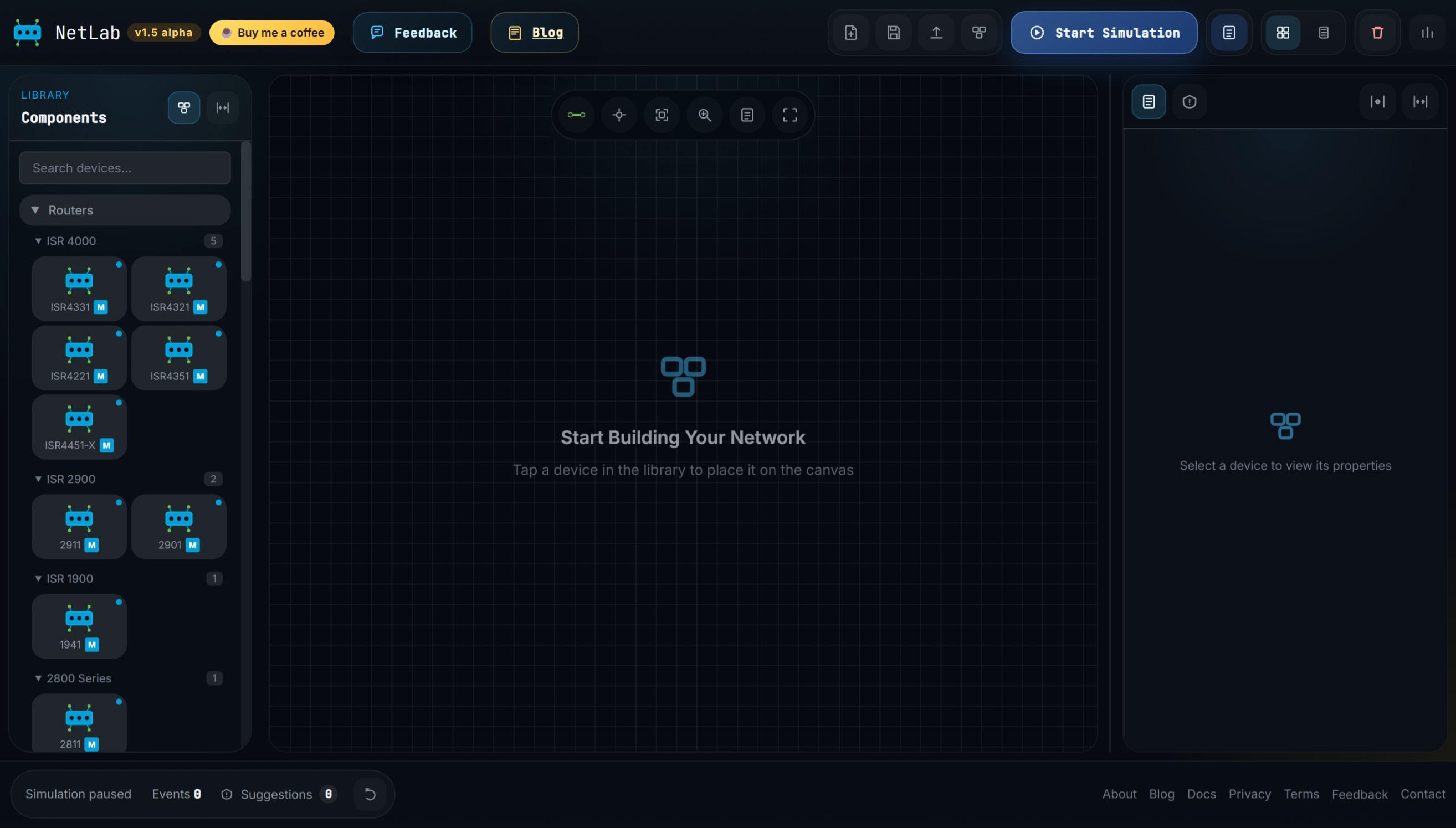1456x828 pixels.
Task: Open the statistics bar-chart icon
Action: (1427, 33)
